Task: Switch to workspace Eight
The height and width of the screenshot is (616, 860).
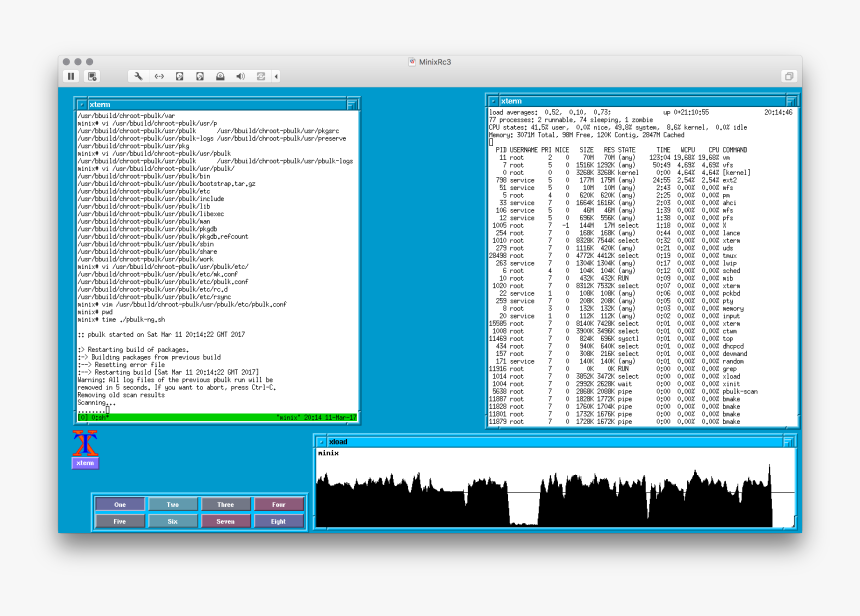Action: click(x=278, y=521)
